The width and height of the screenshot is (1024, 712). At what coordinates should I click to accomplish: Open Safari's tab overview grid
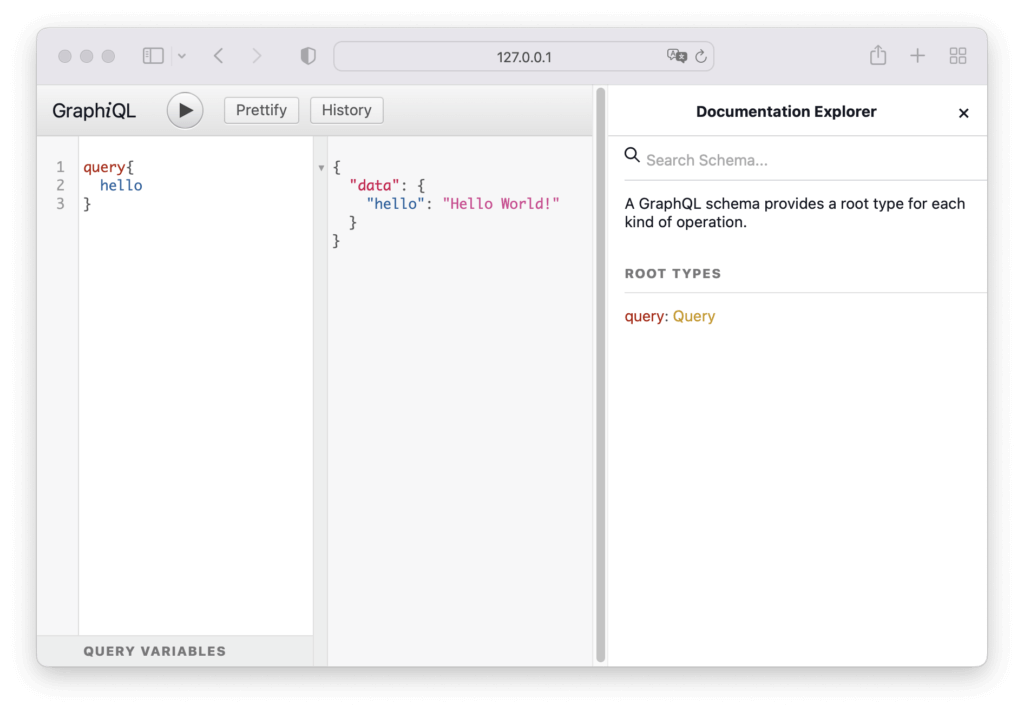[958, 55]
